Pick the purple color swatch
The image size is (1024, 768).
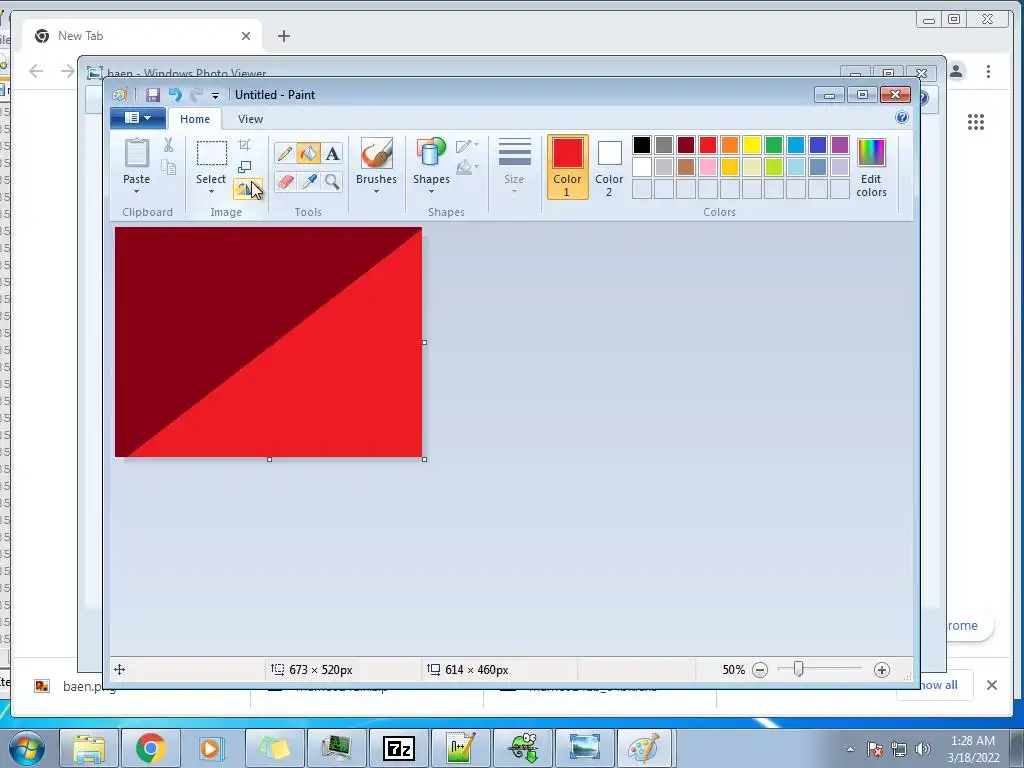[x=840, y=145]
